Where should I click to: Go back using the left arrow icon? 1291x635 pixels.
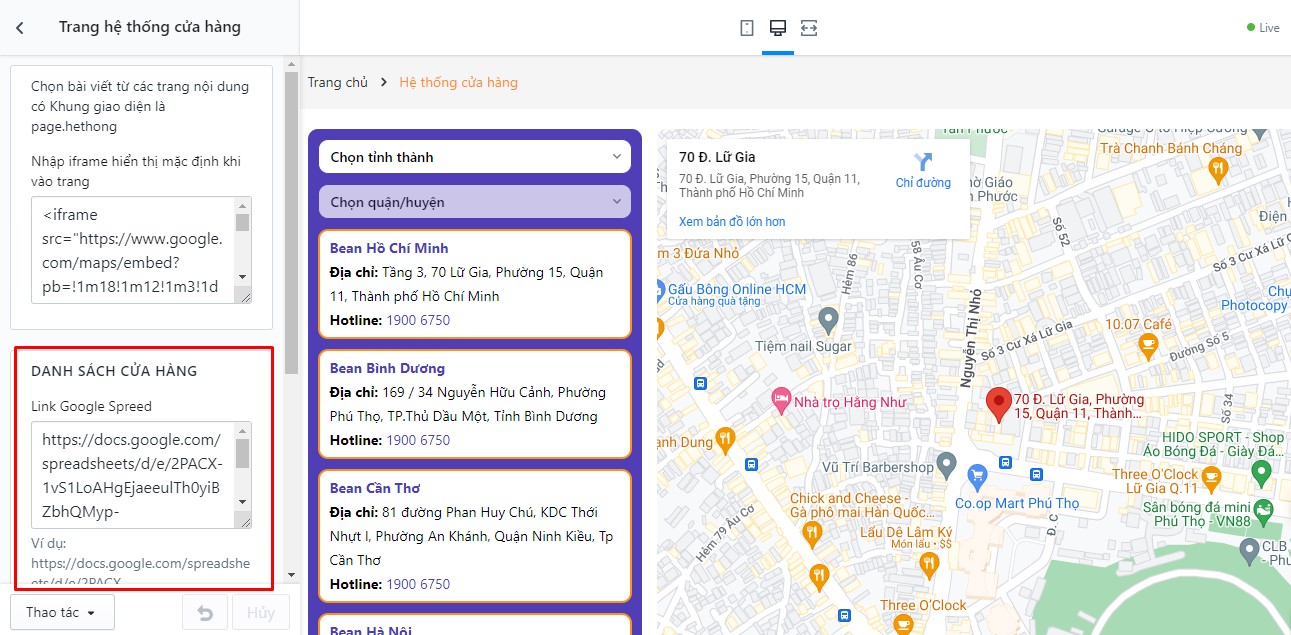click(20, 28)
